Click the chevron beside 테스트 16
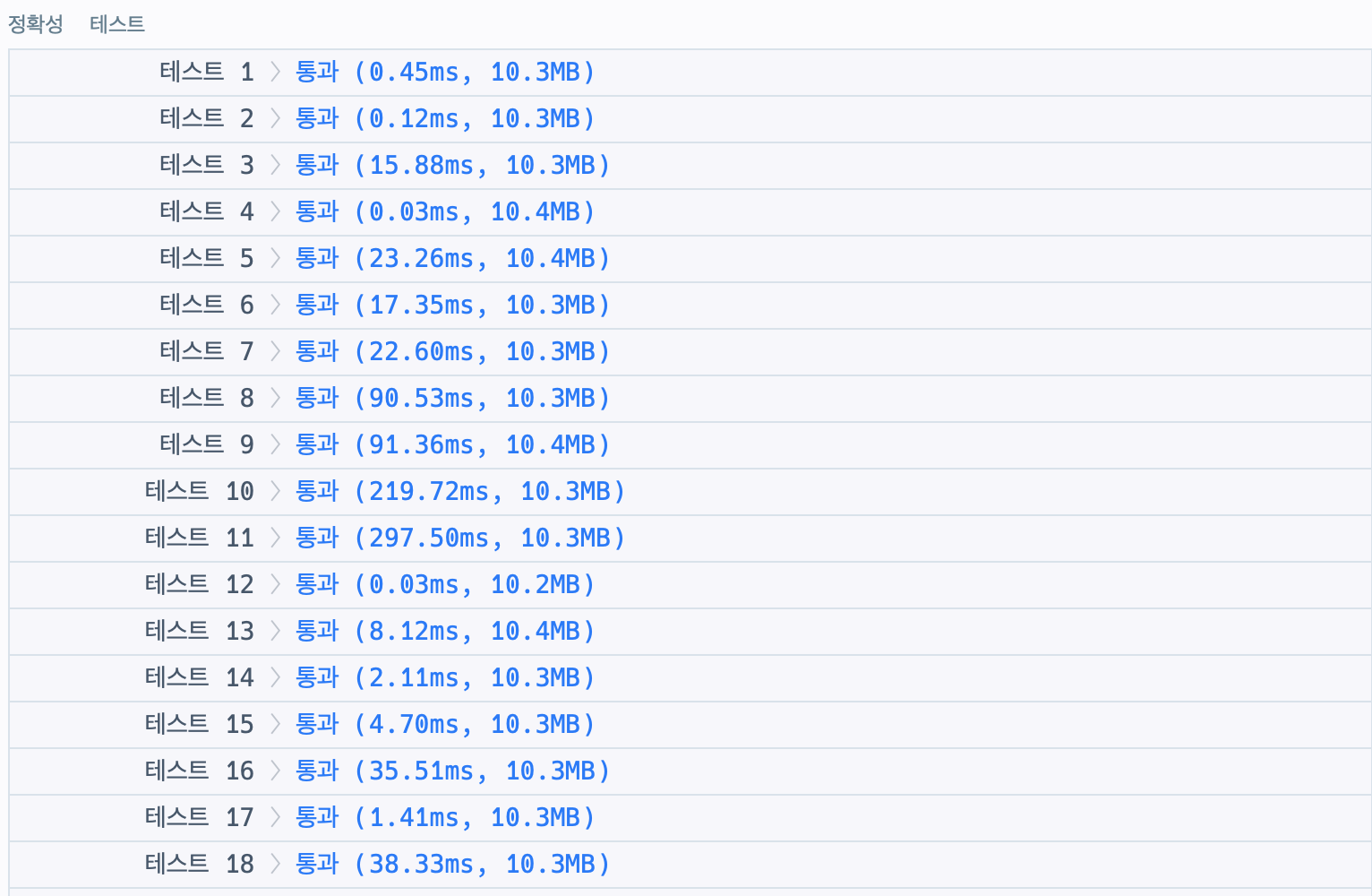 click(276, 771)
